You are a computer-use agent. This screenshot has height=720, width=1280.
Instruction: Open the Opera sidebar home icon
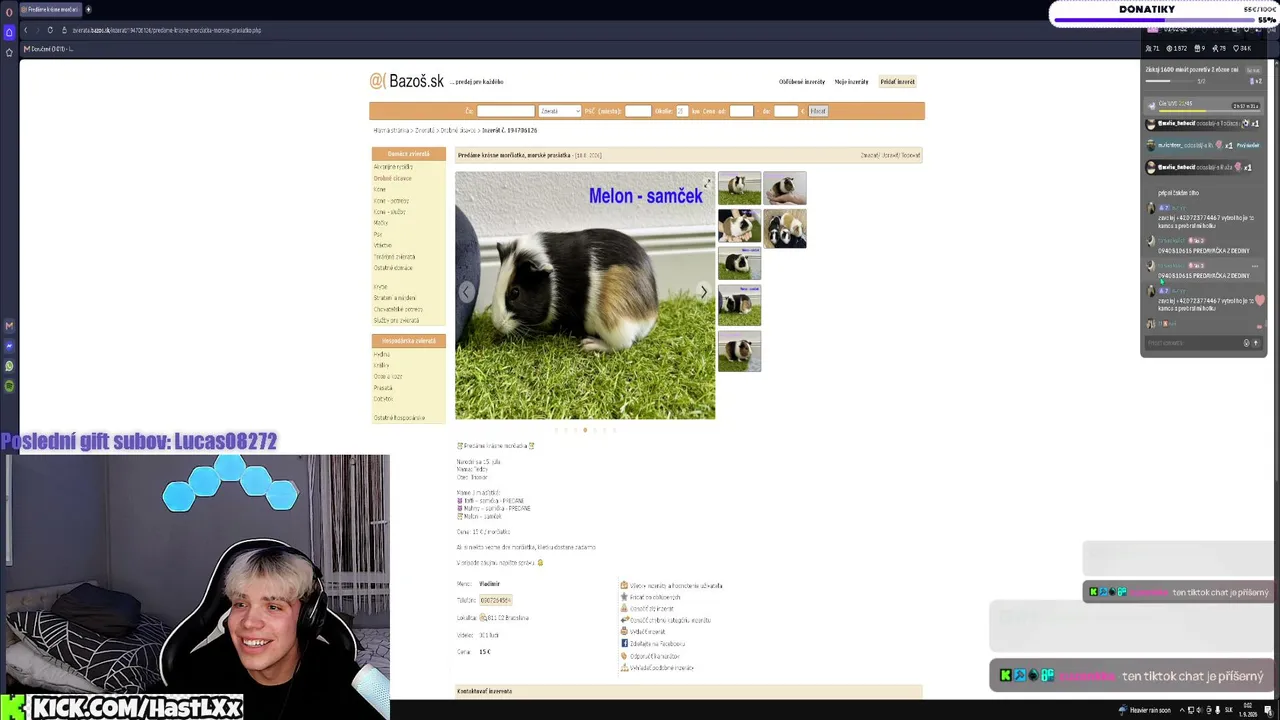[x=9, y=32]
